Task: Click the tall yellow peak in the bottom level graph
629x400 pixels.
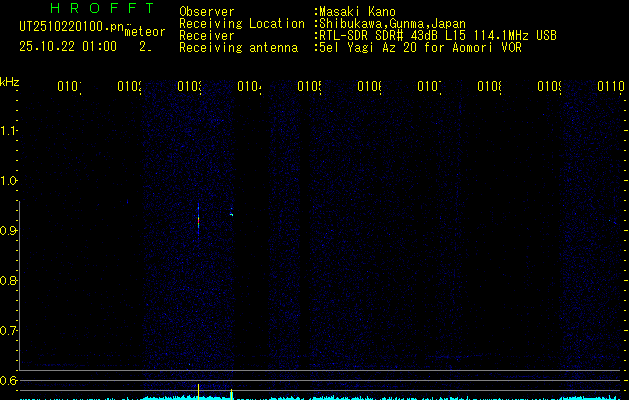Action: tap(198, 392)
